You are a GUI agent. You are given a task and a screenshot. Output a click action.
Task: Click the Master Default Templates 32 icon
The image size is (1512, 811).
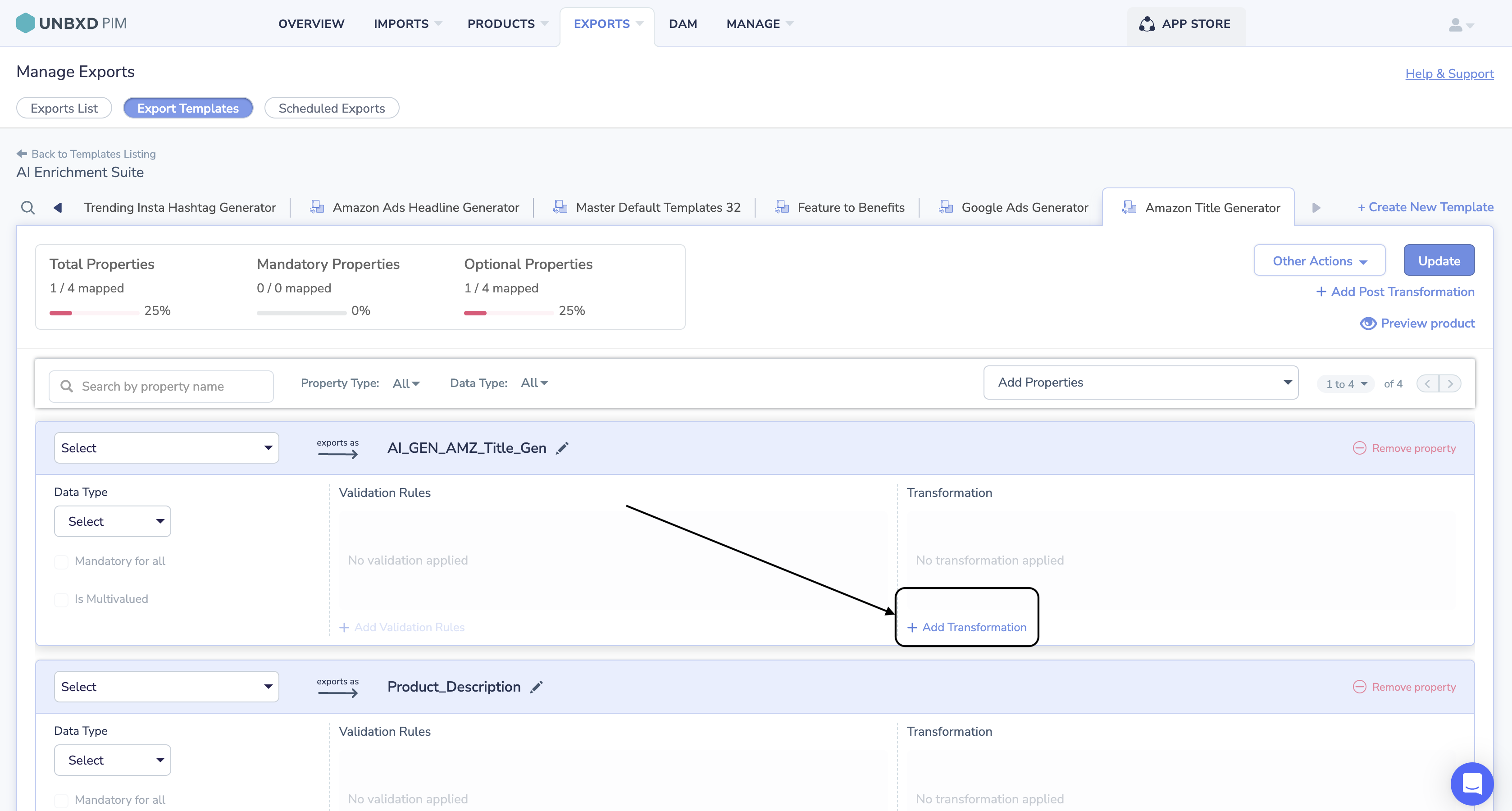click(x=560, y=207)
